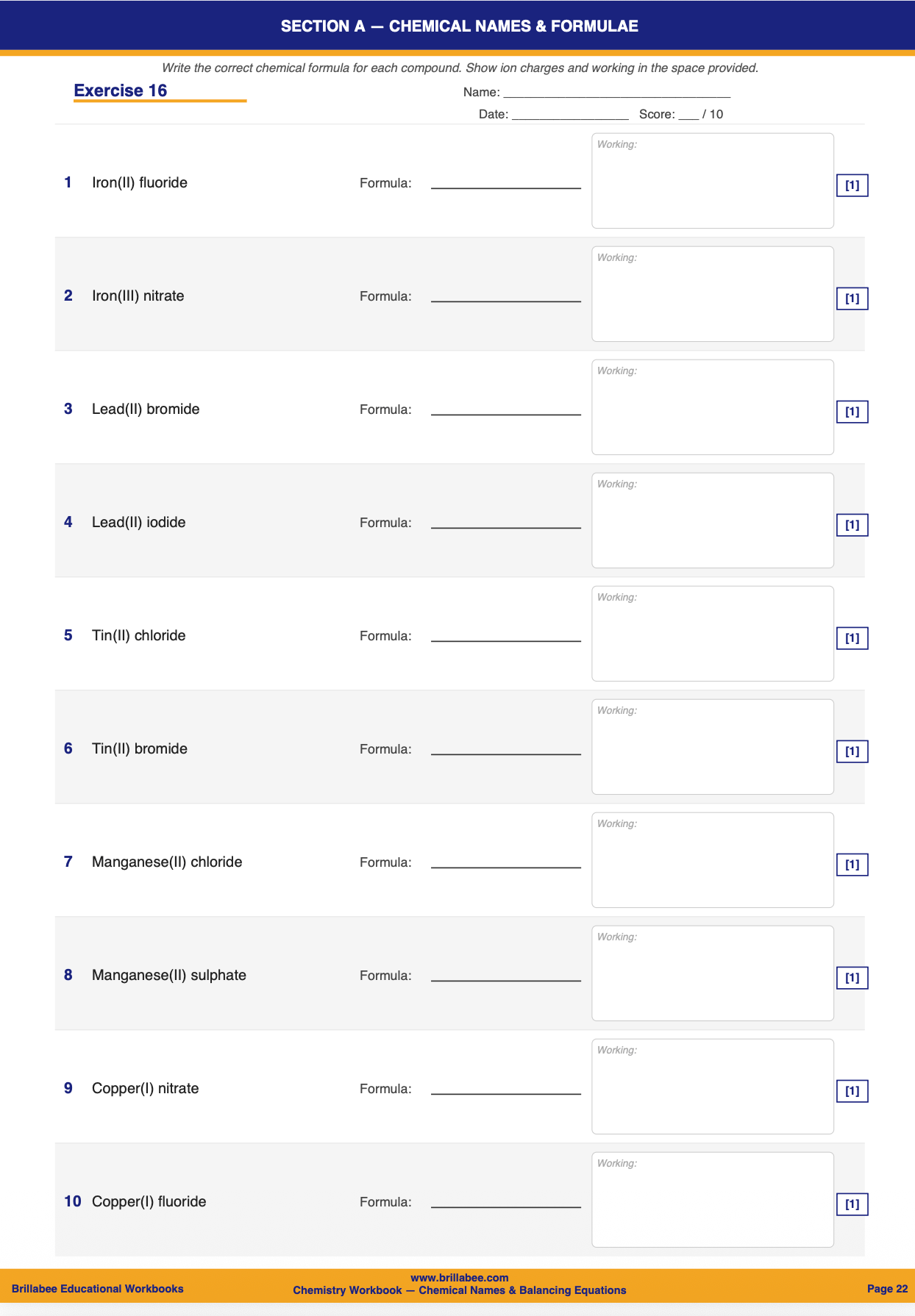Screen dimensions: 915x1316
Task: Select the Working box for Tin(II) chloride
Action: 712,634
